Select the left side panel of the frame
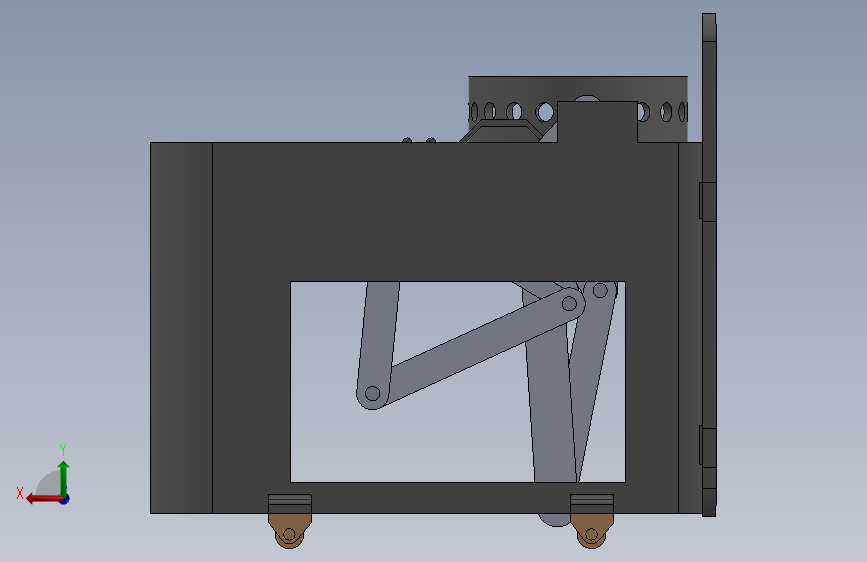Screen dimensions: 867x562 pyautogui.click(x=181, y=327)
